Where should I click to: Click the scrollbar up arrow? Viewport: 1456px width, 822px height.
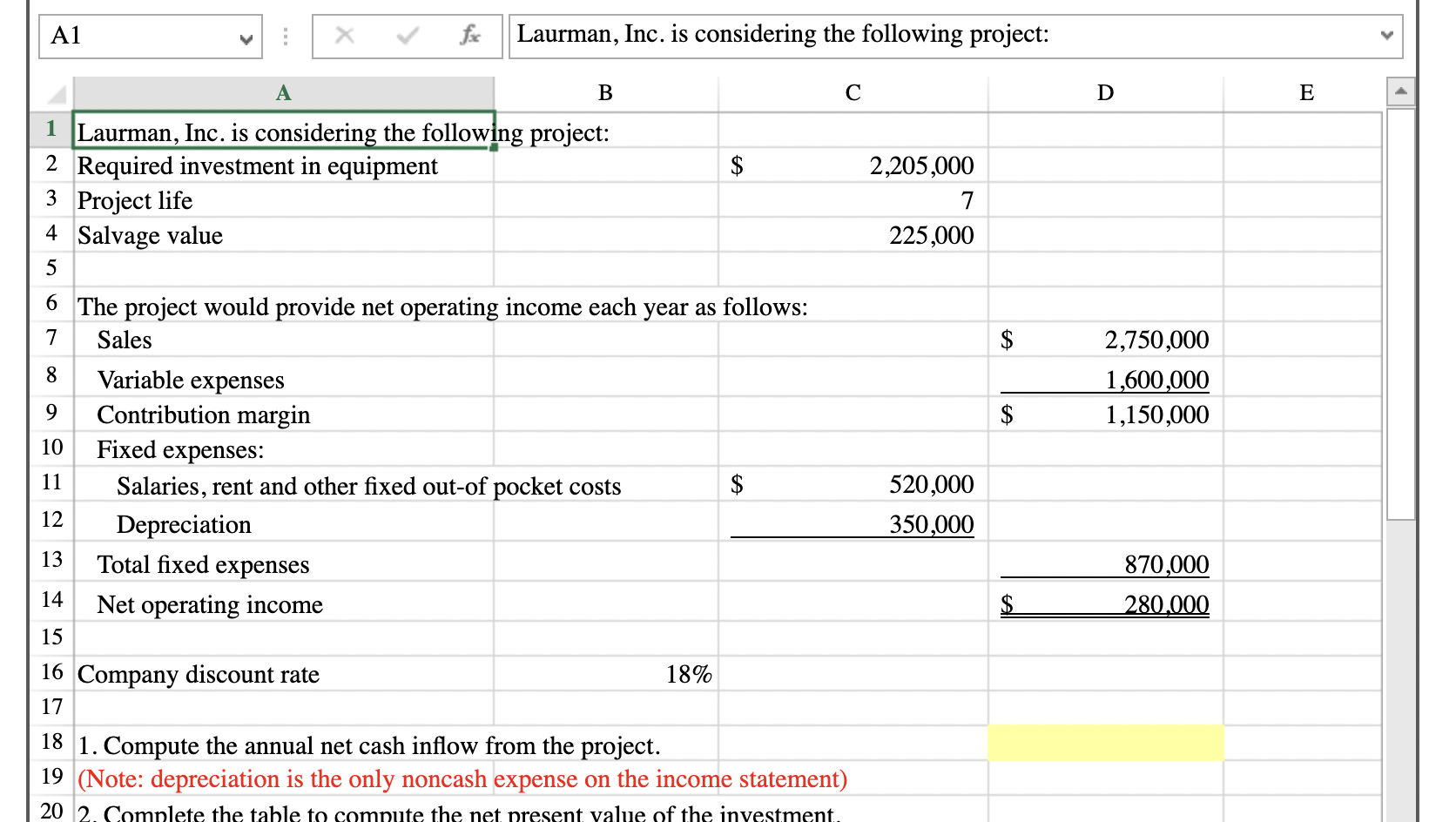click(1402, 90)
